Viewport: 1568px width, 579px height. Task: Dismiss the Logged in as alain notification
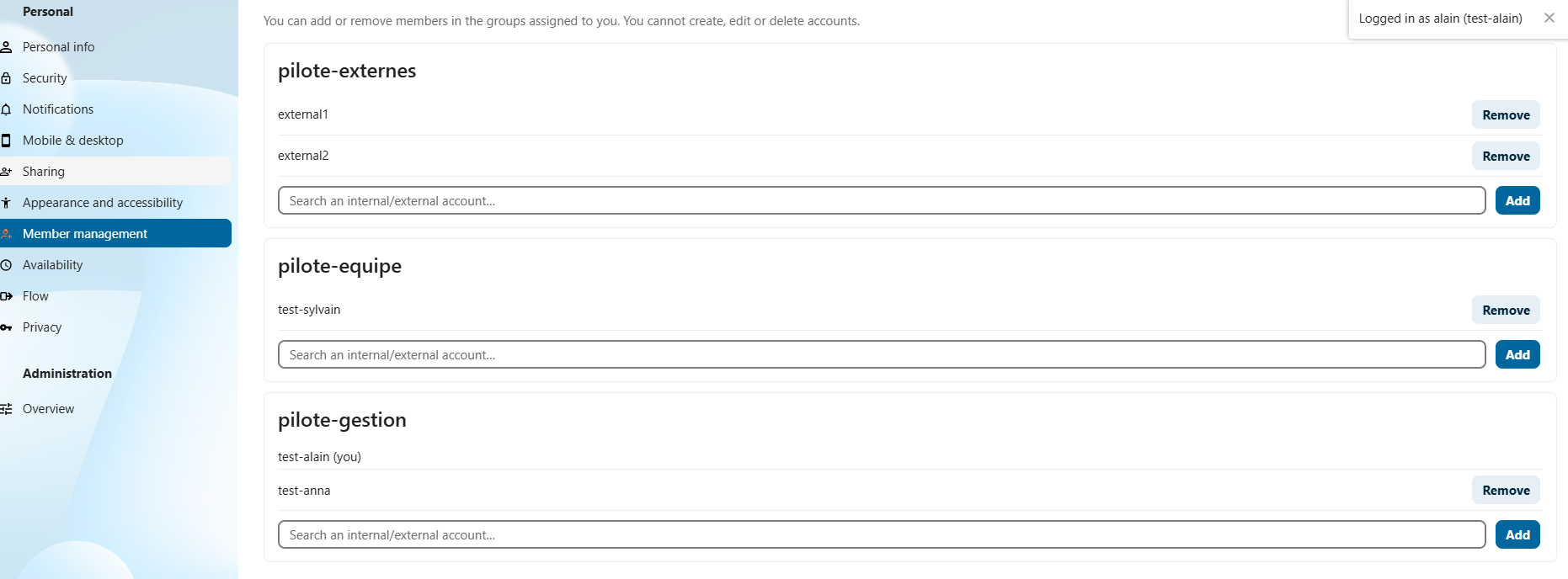(x=1549, y=18)
